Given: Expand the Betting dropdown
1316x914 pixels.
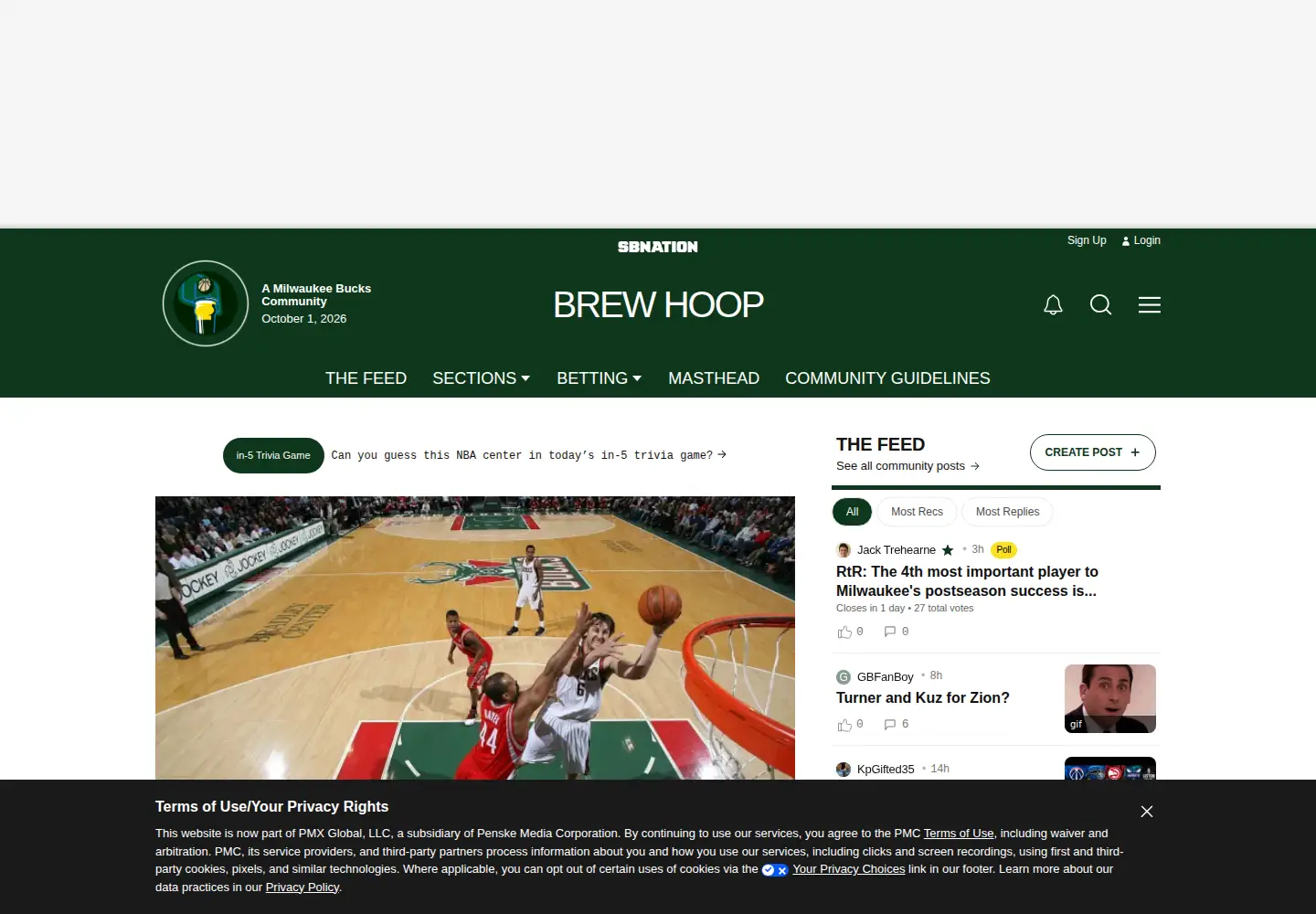Looking at the screenshot, I should 599,378.
